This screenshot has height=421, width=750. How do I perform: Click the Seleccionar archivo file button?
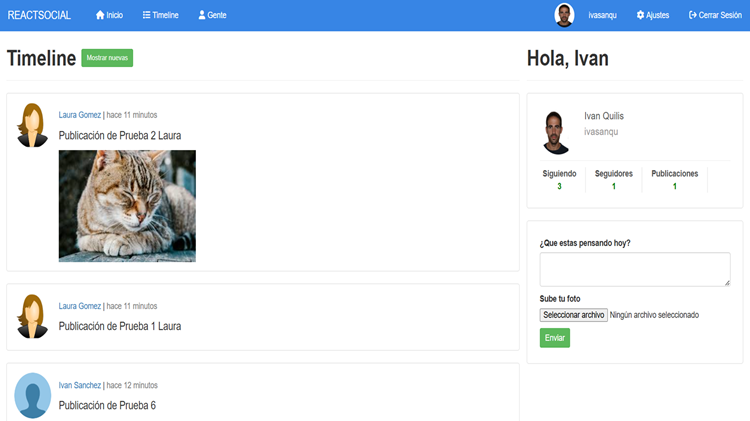point(573,315)
